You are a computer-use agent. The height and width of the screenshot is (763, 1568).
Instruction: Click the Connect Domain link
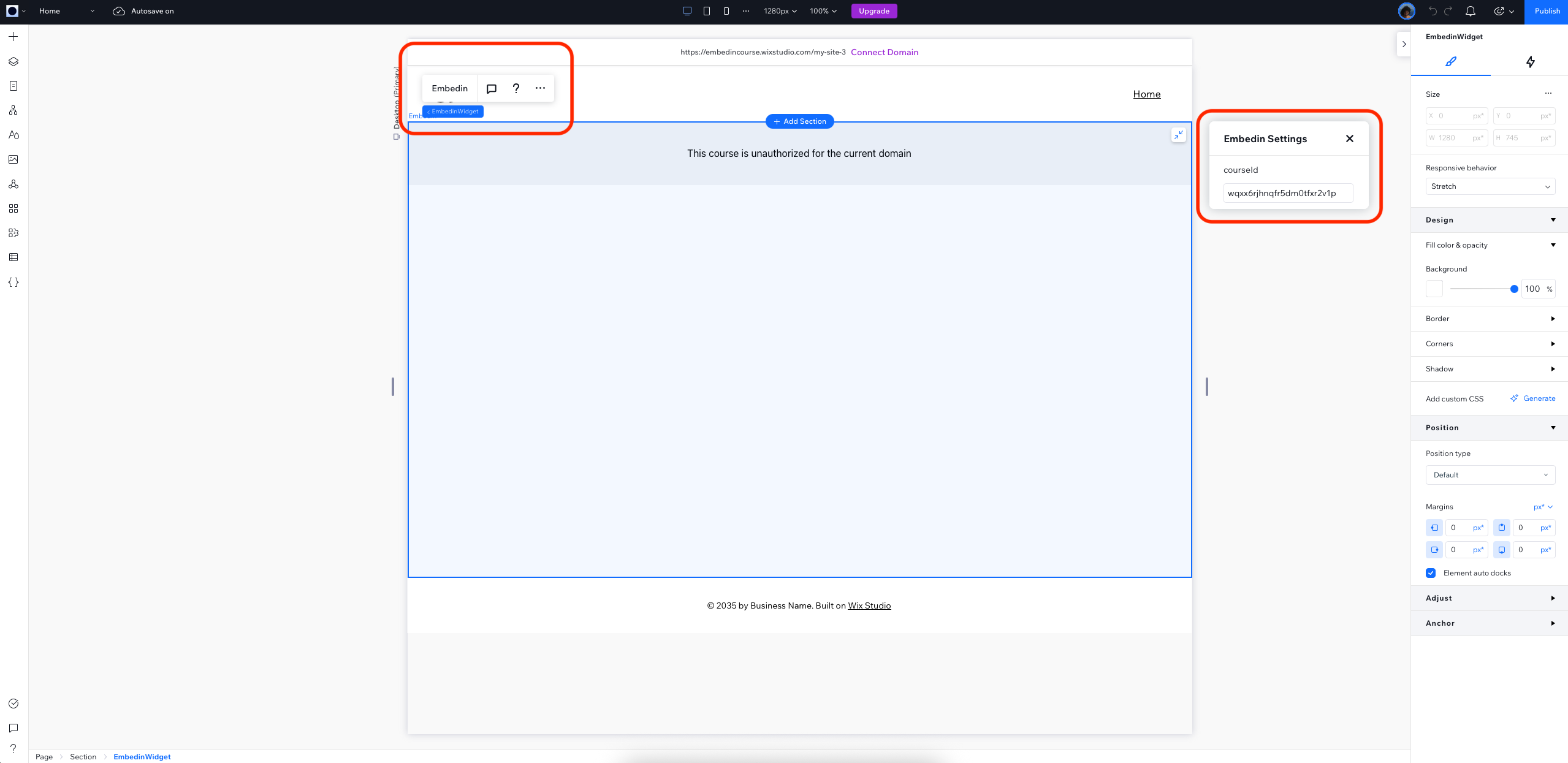pos(885,52)
